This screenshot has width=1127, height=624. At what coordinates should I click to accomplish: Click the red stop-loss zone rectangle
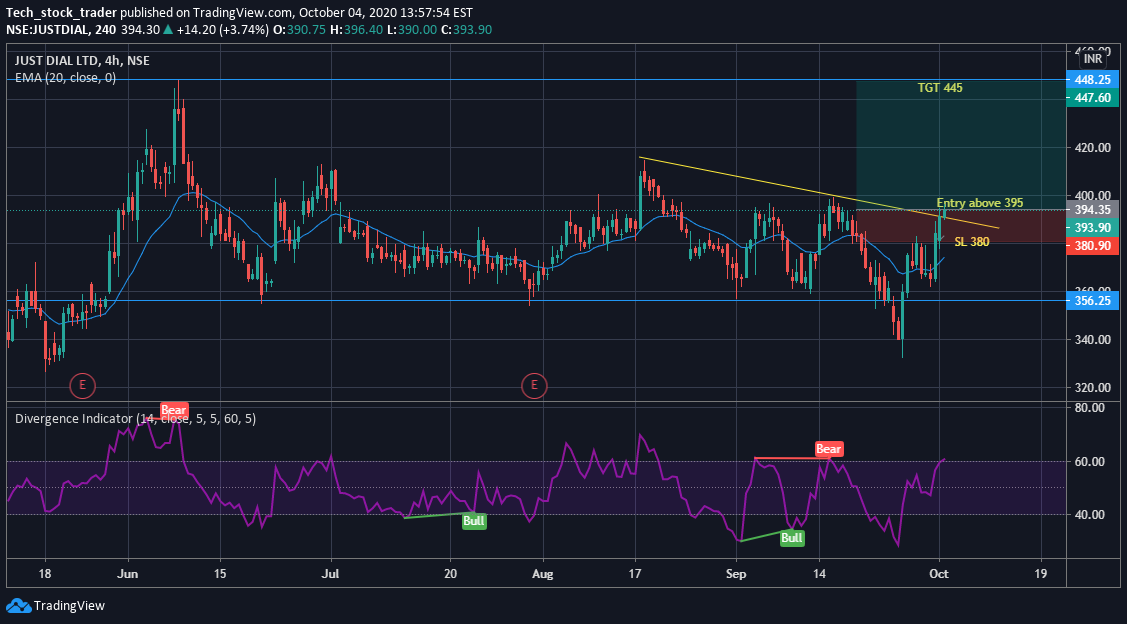click(960, 226)
